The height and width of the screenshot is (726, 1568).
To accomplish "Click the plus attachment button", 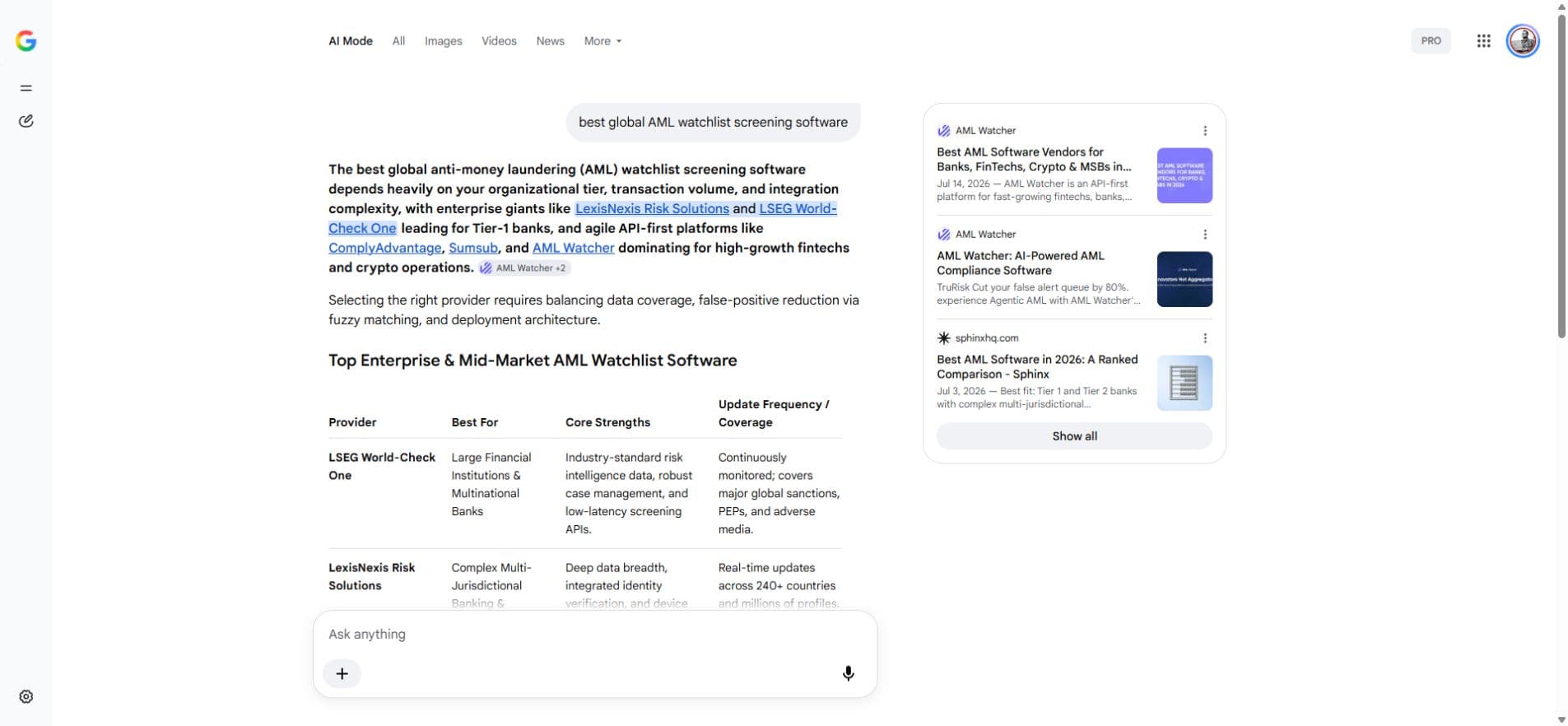I will 342,673.
